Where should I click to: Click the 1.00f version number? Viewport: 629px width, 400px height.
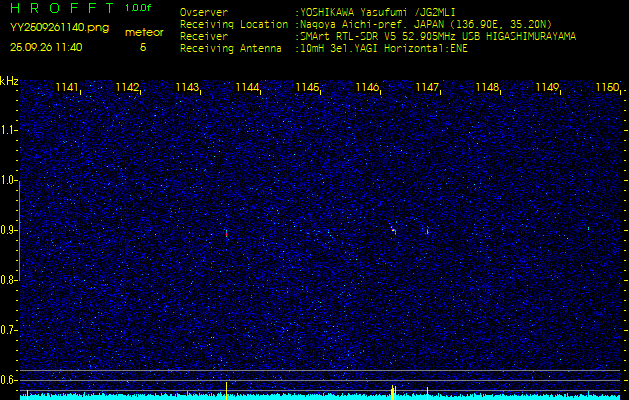139,8
